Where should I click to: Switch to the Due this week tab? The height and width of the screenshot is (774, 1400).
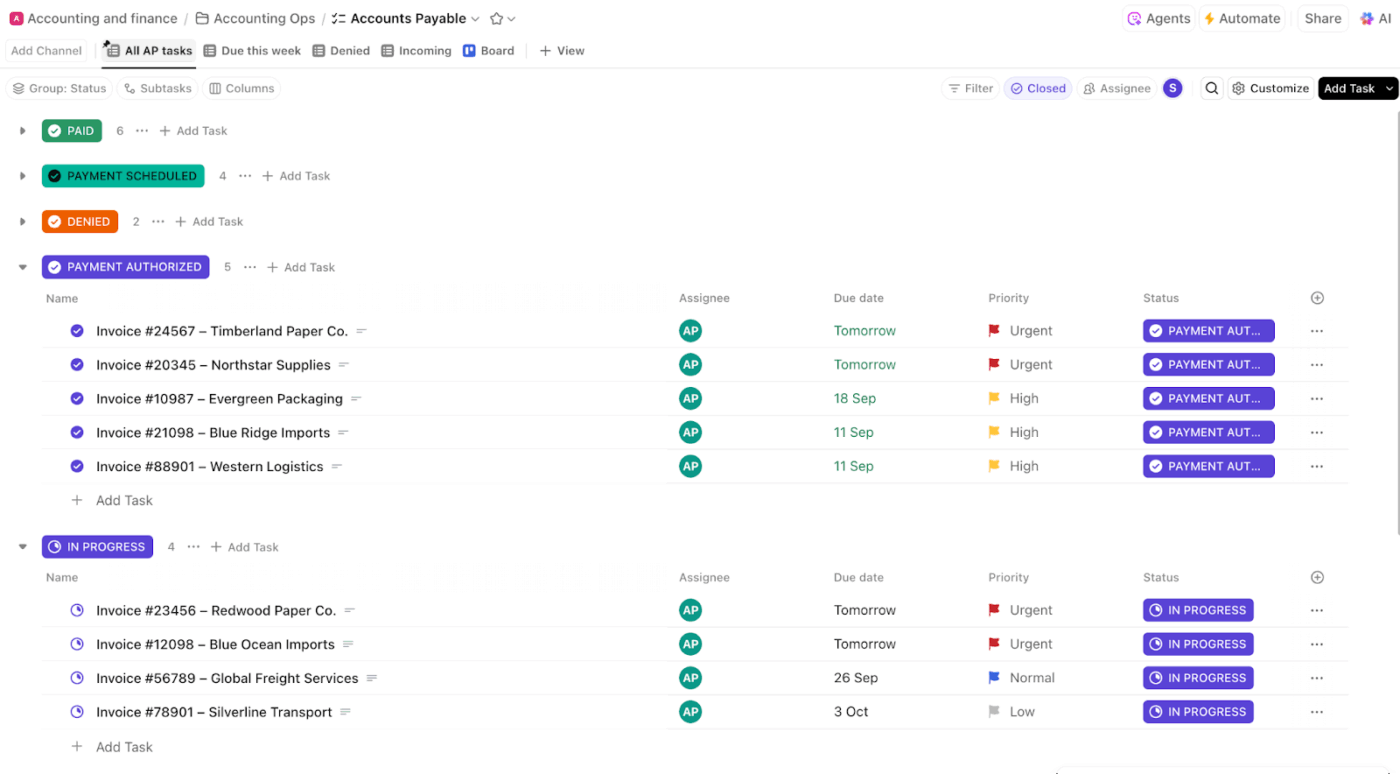pos(252,50)
